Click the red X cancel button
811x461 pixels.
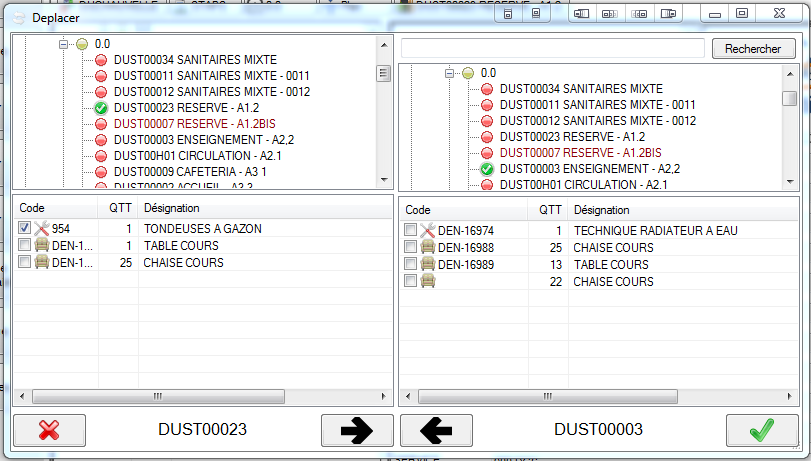pos(48,430)
